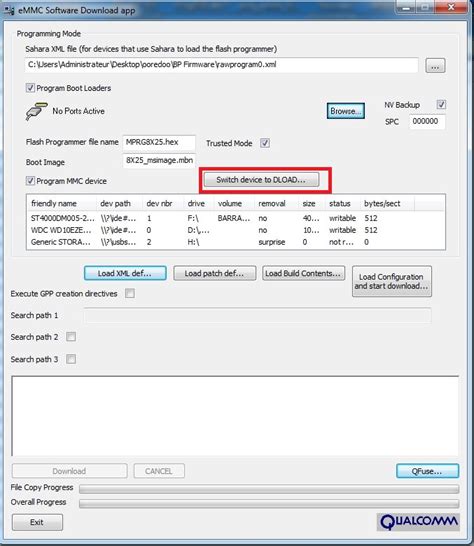Toggle Program Boot Loaders checkbox

(x=30, y=88)
